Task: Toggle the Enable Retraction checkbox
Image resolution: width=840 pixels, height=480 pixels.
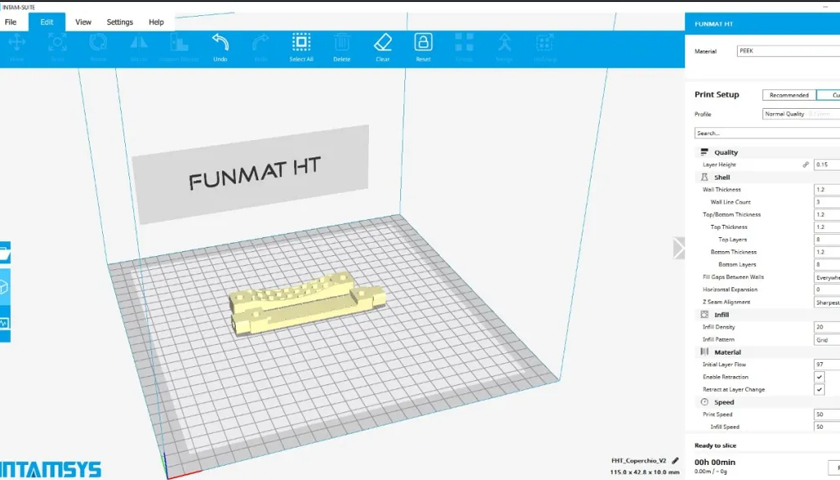Action: 820,377
